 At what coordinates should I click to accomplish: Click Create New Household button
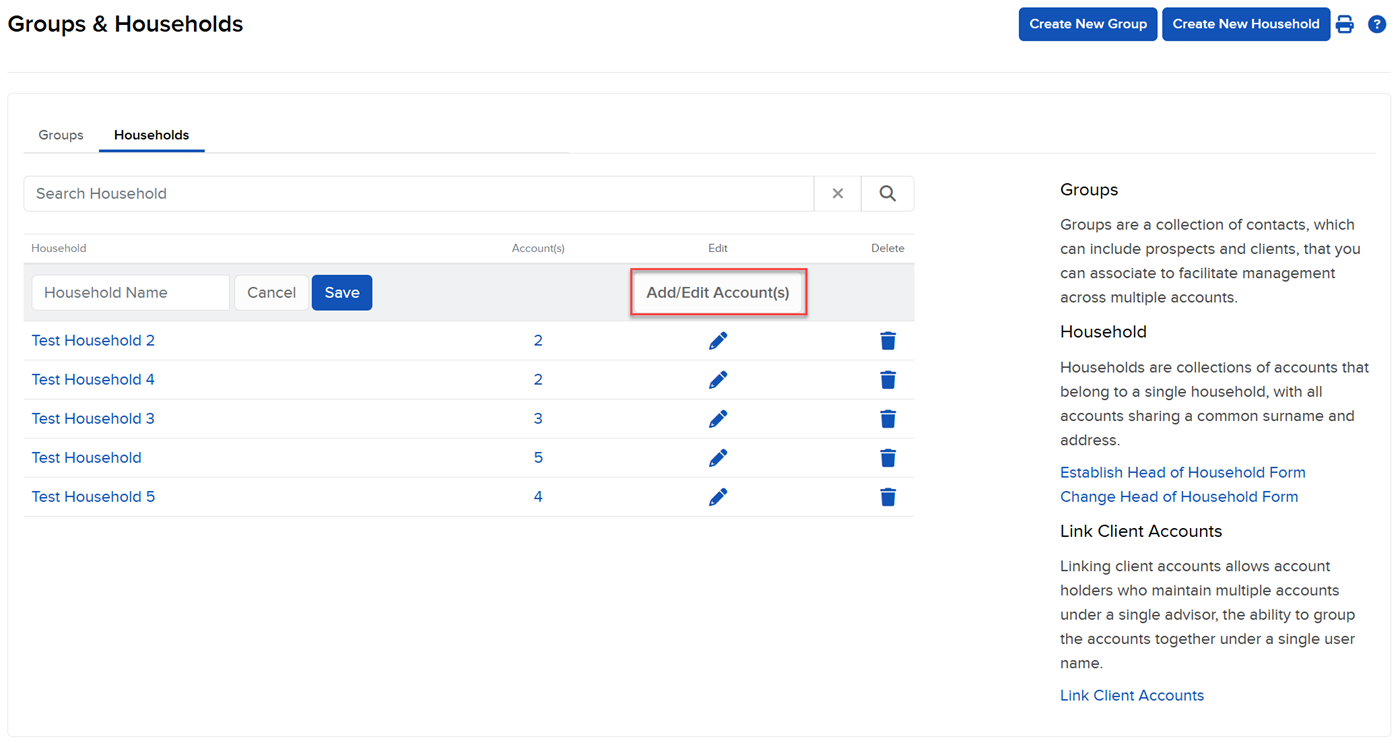(1246, 24)
